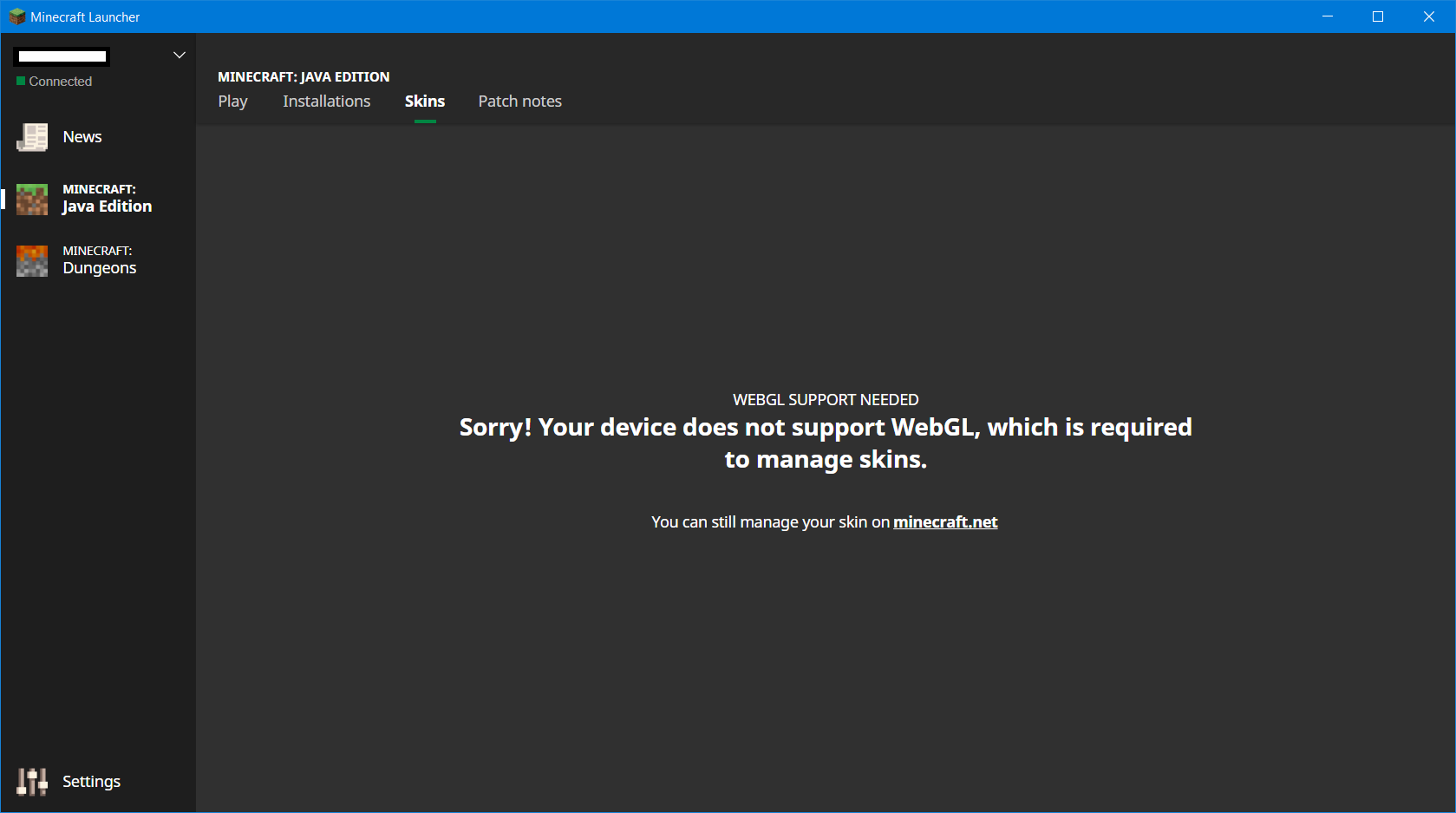Select the Java Edition grass block icon
Viewport: 1456px width, 813px height.
click(x=32, y=199)
